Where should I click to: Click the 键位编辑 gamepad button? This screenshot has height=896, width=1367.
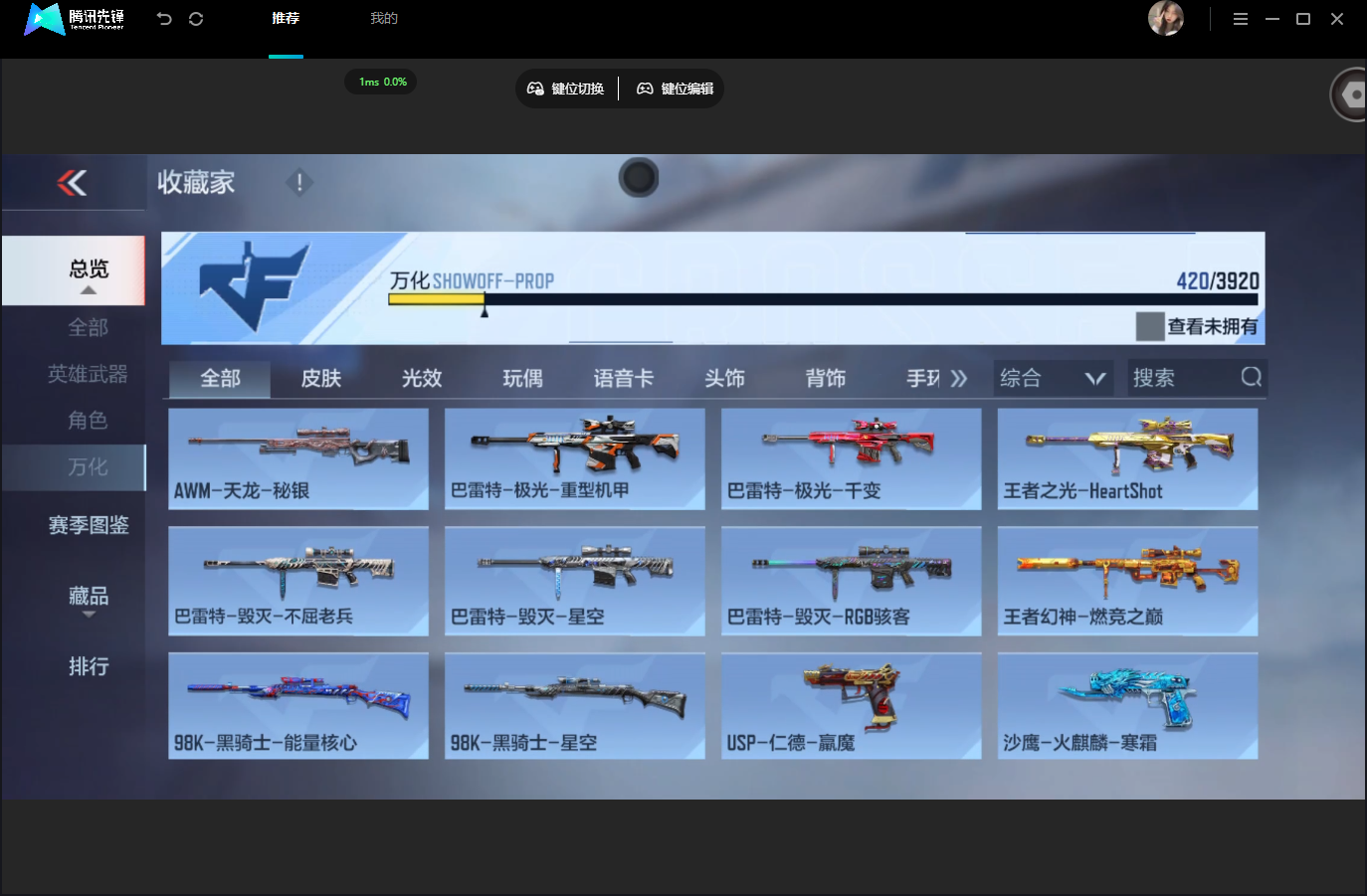coord(675,89)
